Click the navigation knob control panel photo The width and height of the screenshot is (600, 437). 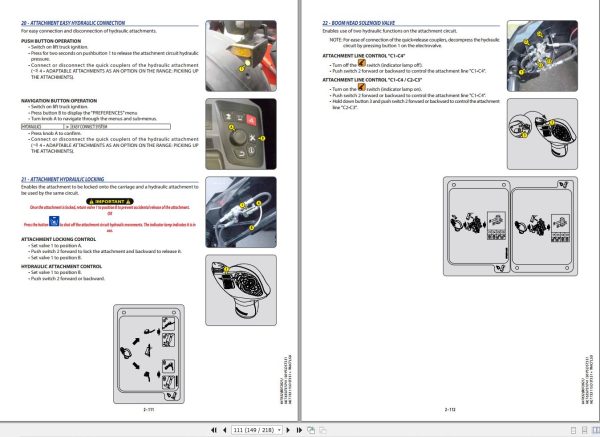pos(241,134)
